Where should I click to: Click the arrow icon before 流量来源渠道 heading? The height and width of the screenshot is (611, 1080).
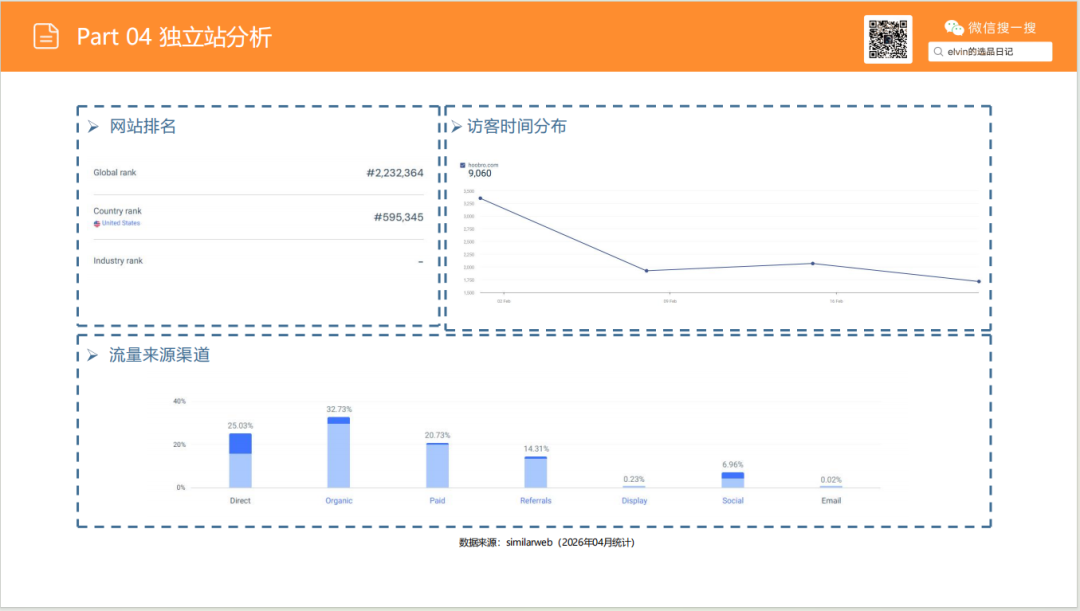[91, 354]
